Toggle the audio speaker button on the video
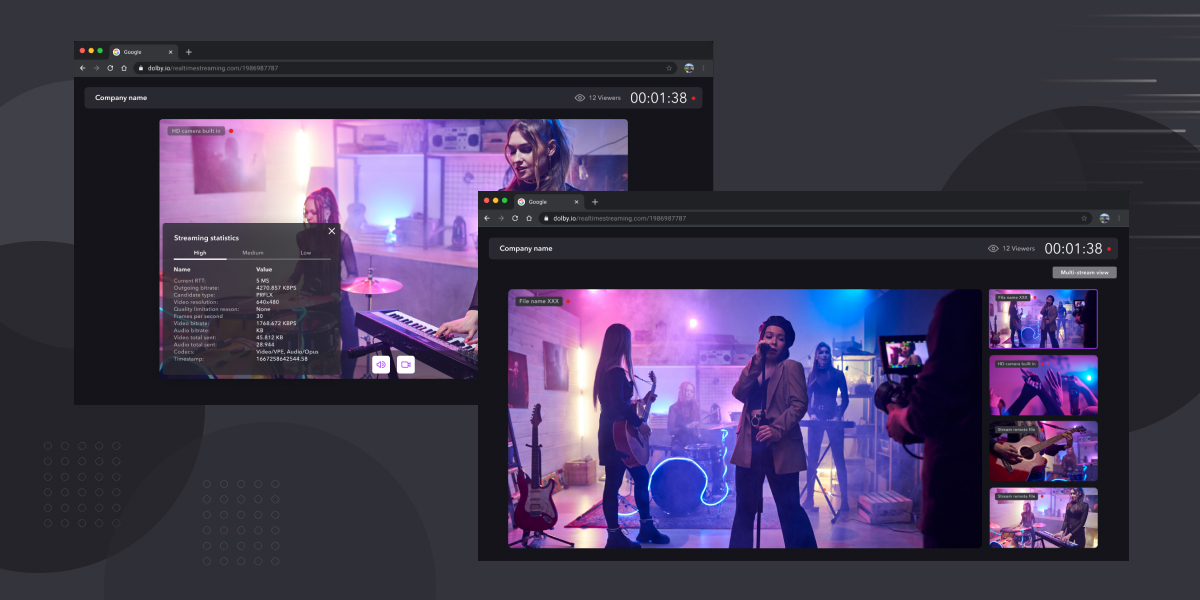Image resolution: width=1200 pixels, height=600 pixels. (381, 365)
